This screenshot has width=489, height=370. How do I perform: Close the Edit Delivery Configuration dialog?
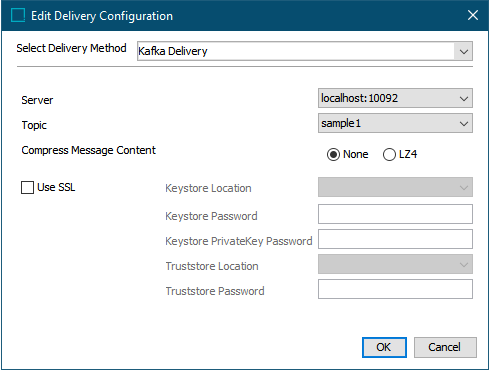(473, 15)
